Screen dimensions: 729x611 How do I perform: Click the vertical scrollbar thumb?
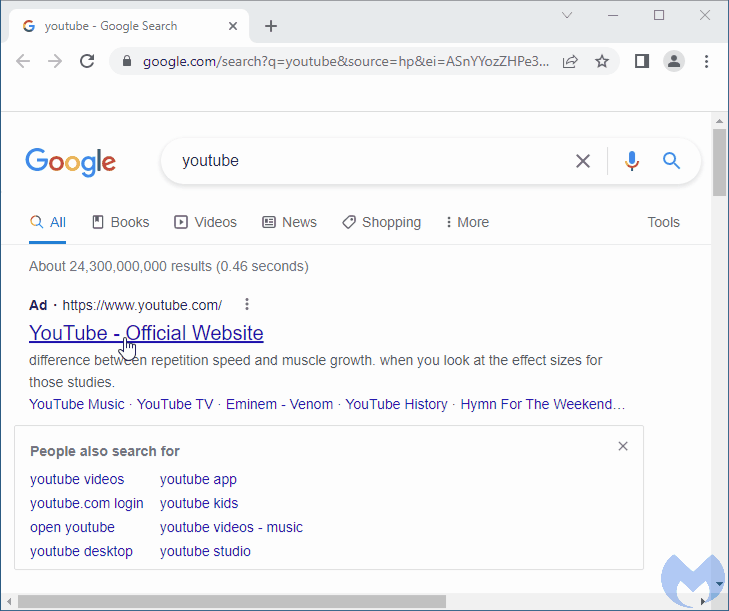tap(719, 162)
